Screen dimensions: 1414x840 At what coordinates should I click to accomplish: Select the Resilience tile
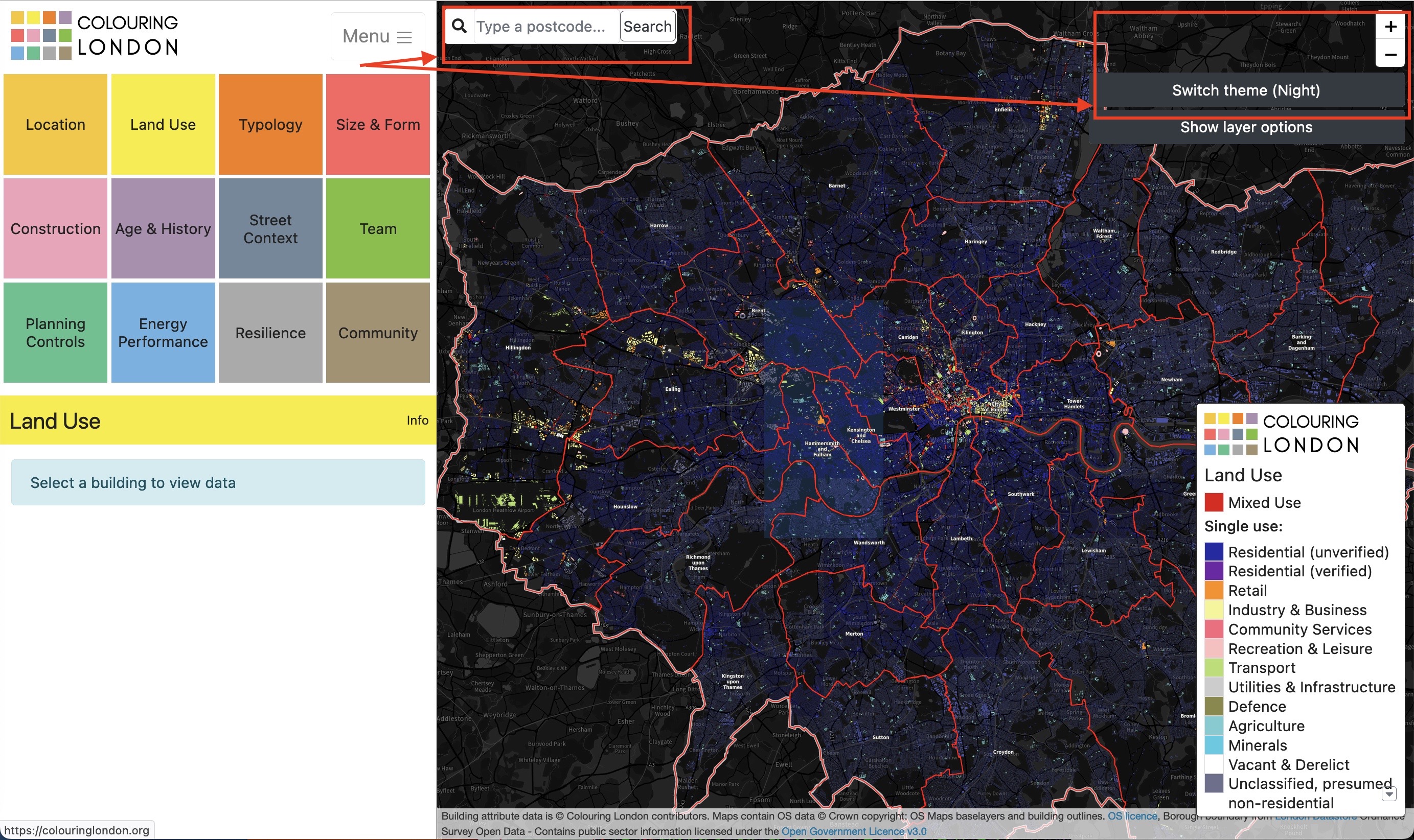coord(270,333)
